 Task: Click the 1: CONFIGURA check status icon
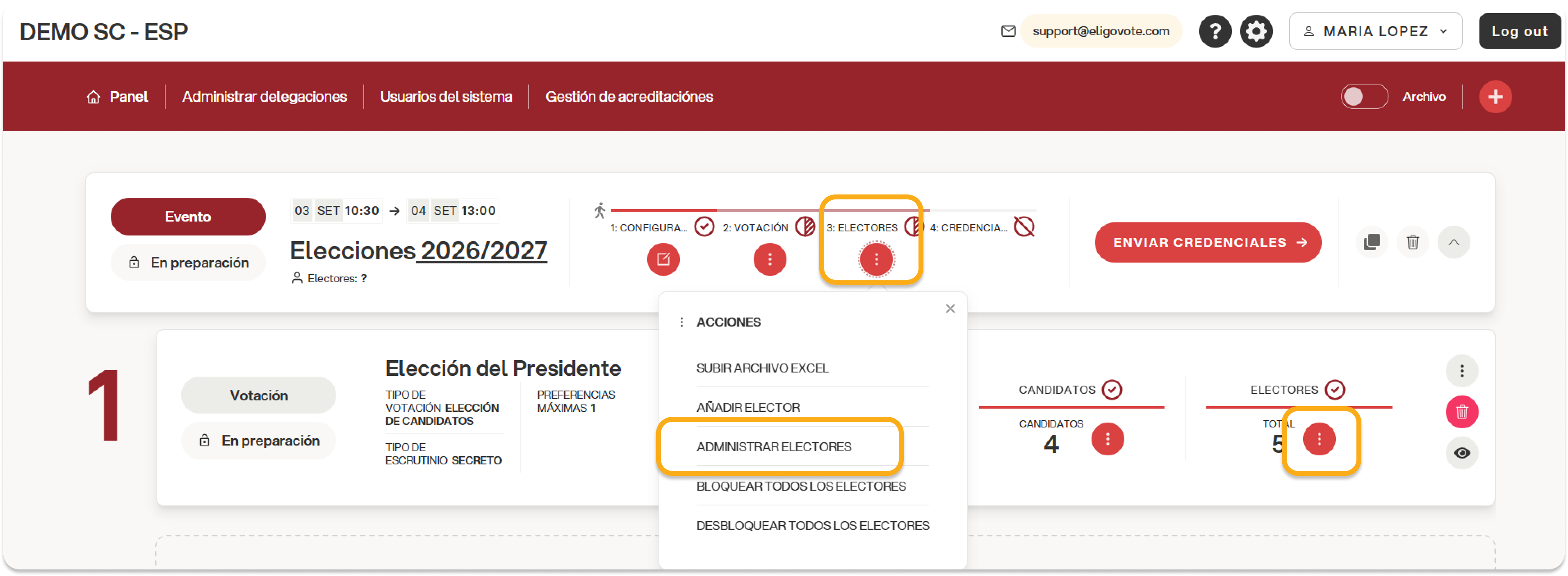point(704,227)
